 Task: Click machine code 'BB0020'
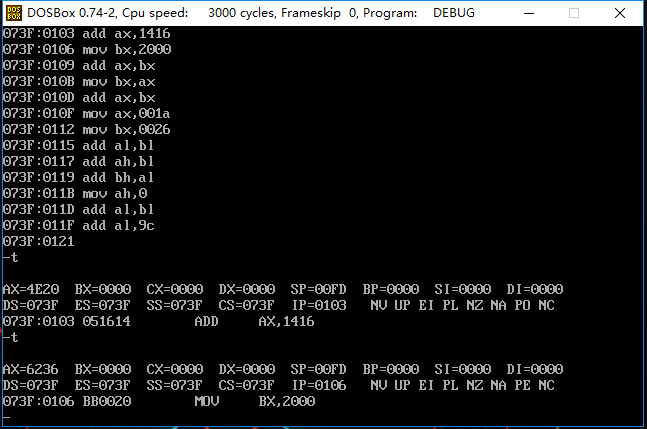[x=107, y=402]
